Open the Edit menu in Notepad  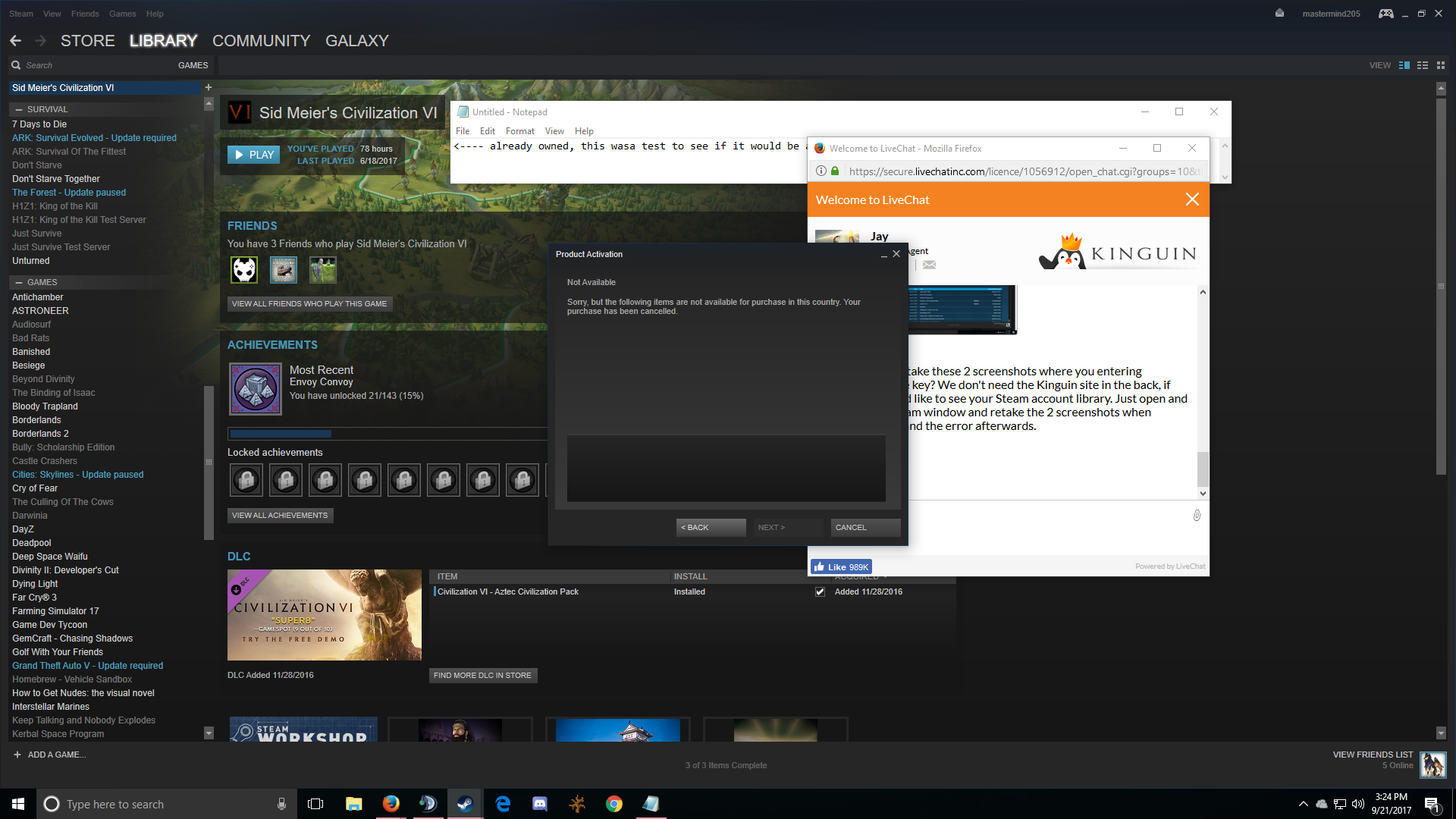tap(488, 131)
